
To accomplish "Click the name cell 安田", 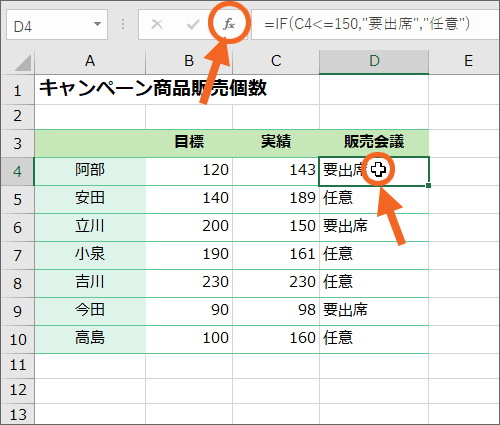I will point(90,199).
